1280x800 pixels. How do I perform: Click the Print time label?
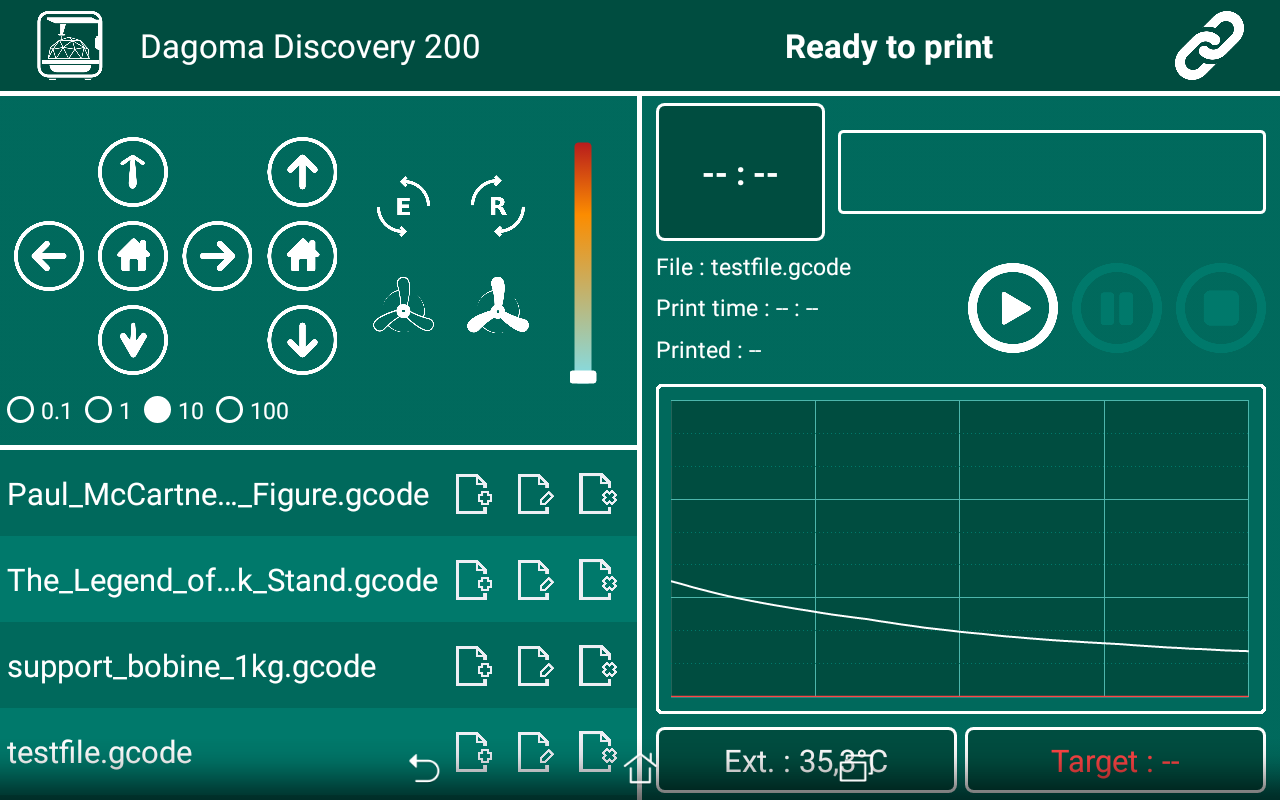pos(738,308)
